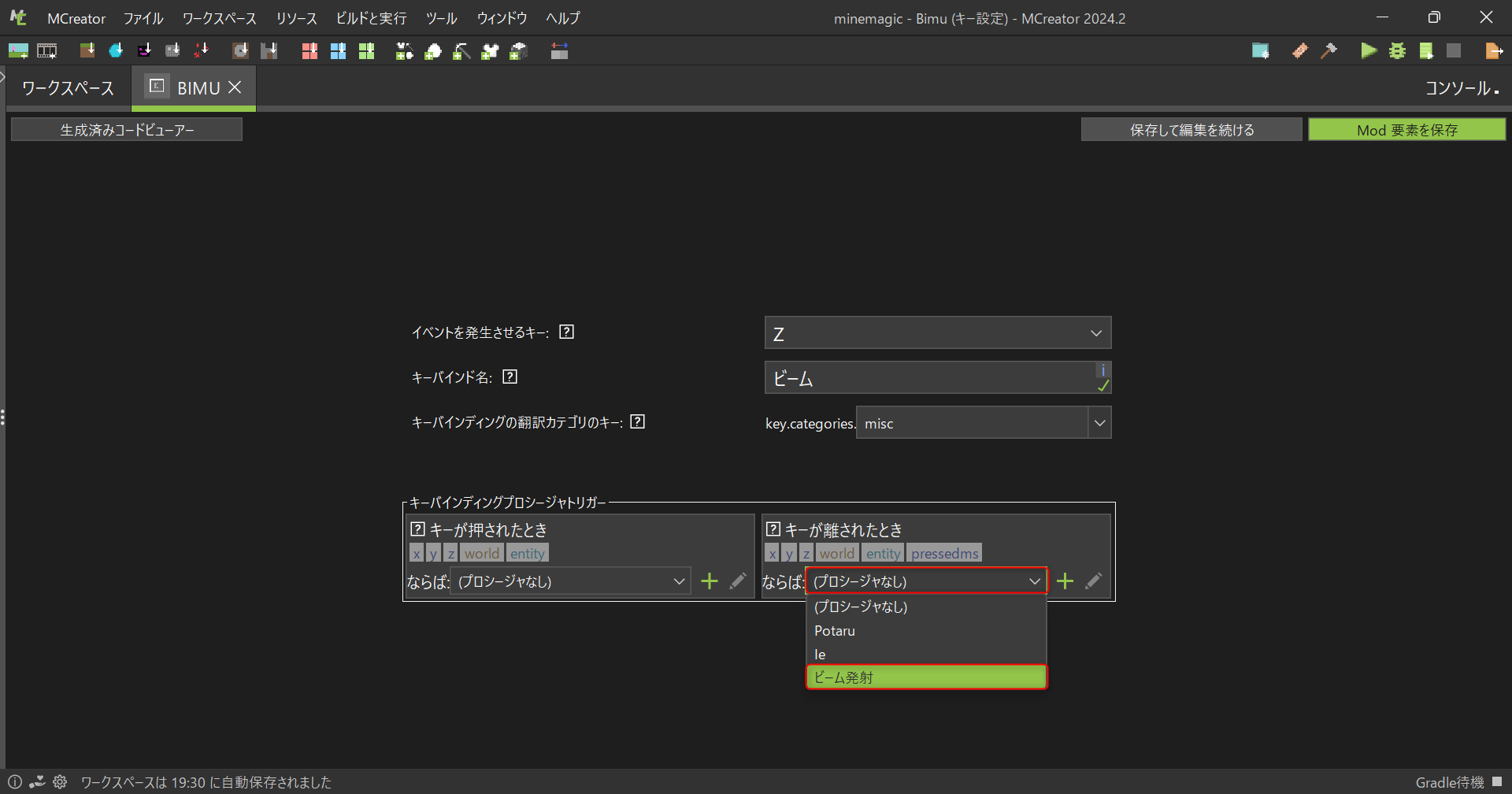The image size is (1512, 794).
Task: Click the green four-square toolbar icon
Action: coord(366,51)
